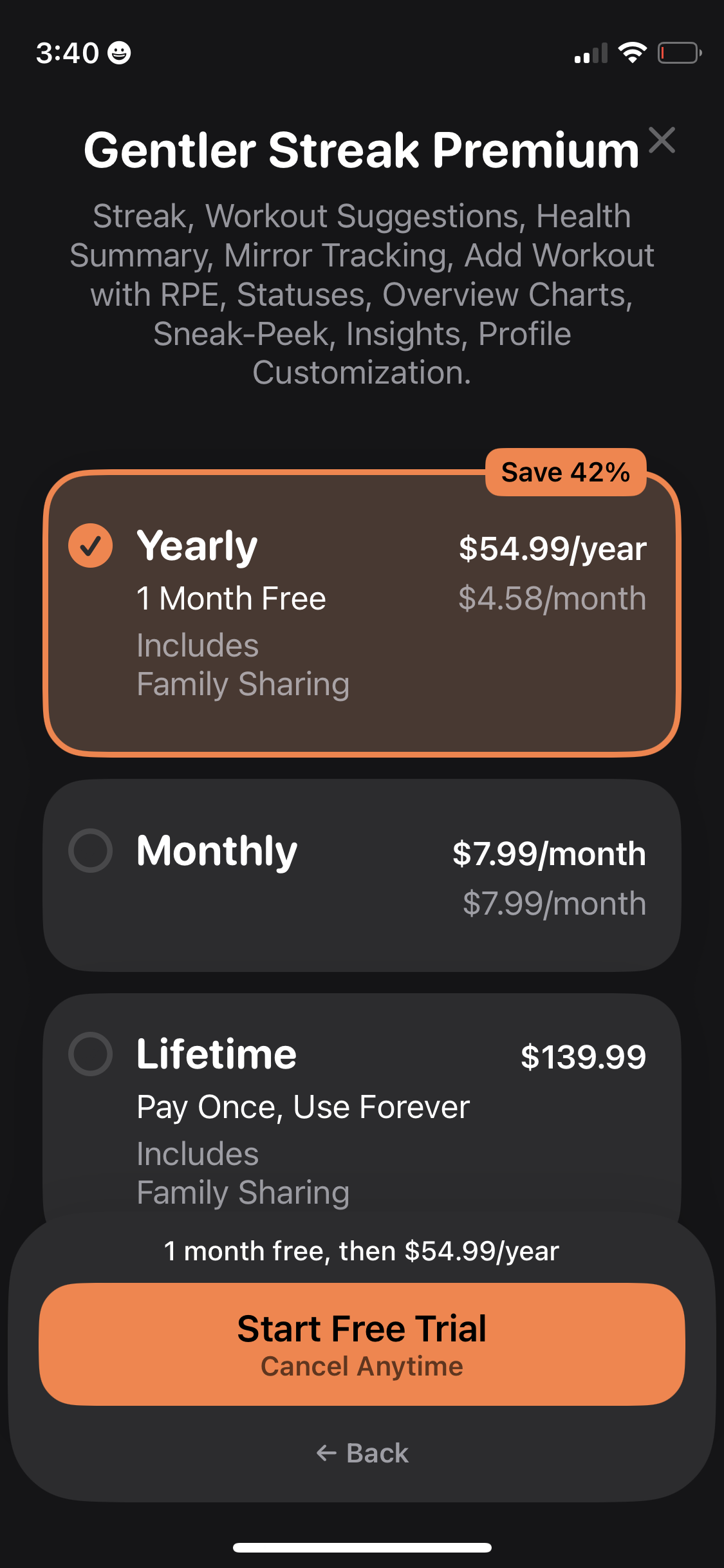Screen dimensions: 724x1568
Task: Select the Yearly plan checkmark radio
Action: pos(91,546)
